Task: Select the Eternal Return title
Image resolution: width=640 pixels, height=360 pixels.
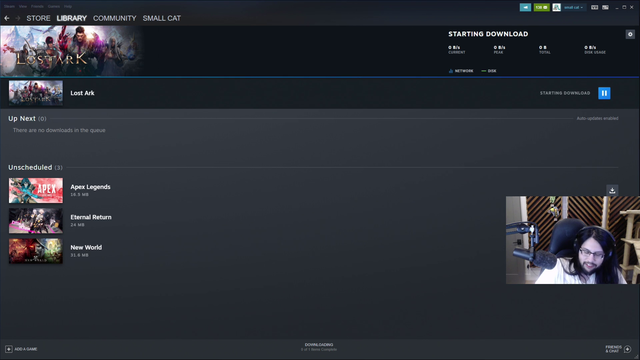Action: click(91, 217)
